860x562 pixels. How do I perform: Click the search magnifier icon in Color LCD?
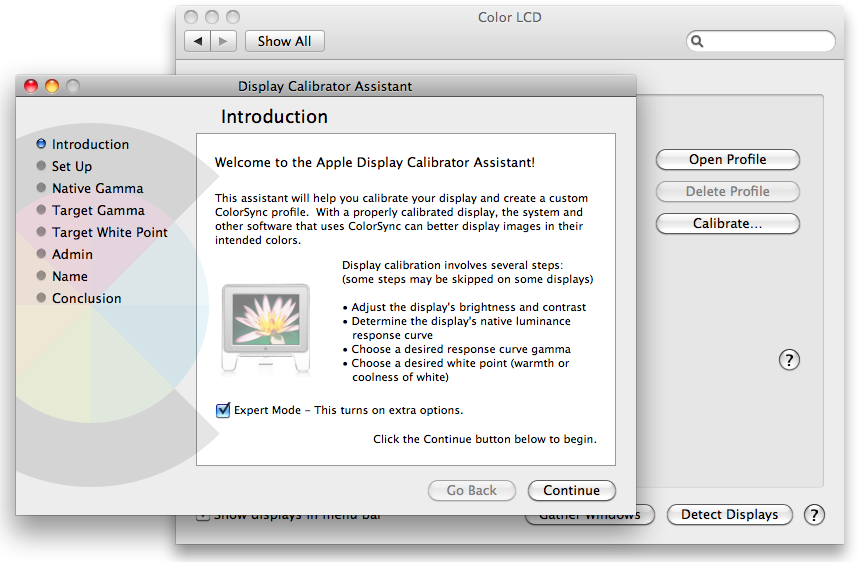(697, 41)
